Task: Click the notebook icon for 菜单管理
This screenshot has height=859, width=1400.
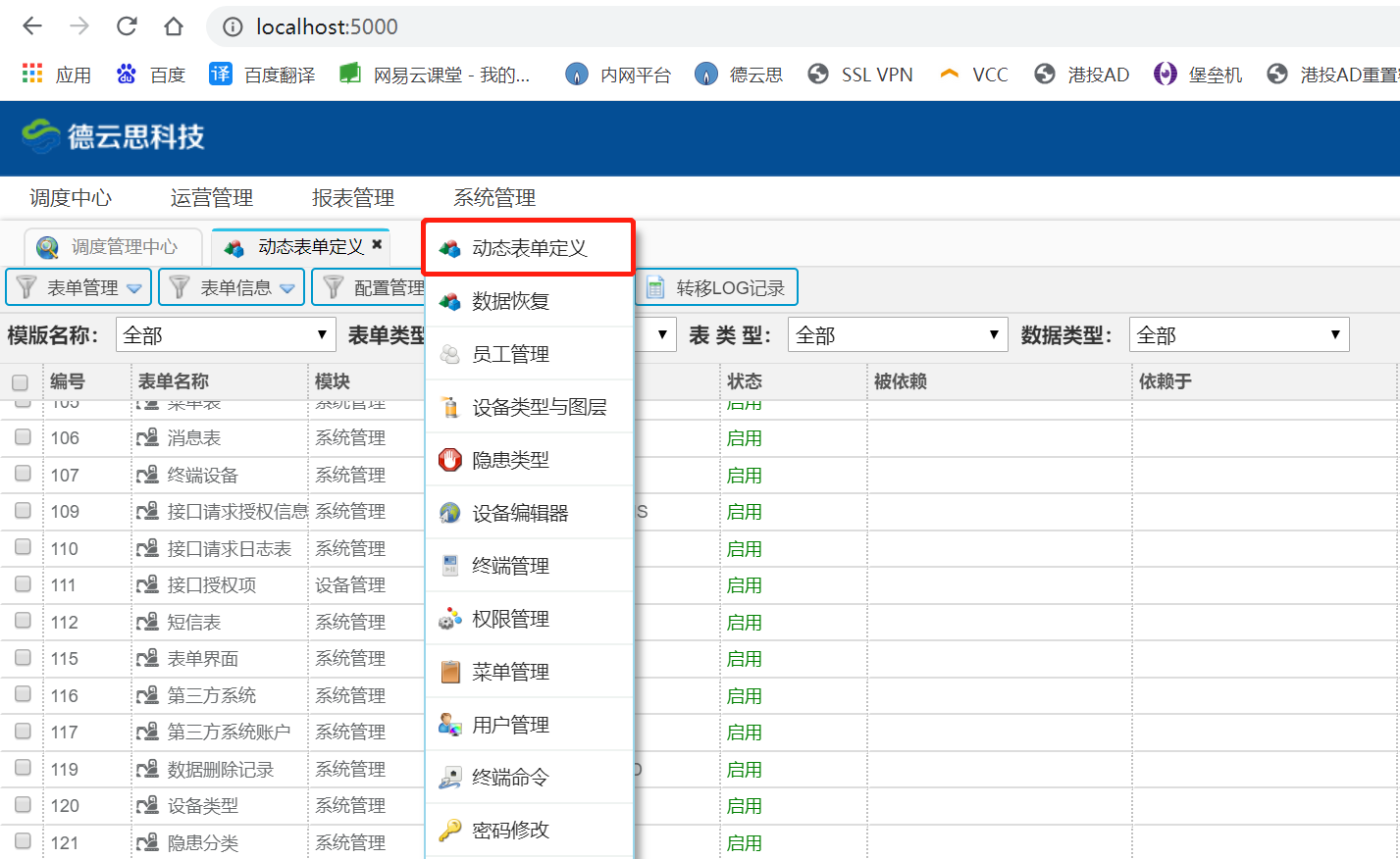Action: (x=449, y=672)
